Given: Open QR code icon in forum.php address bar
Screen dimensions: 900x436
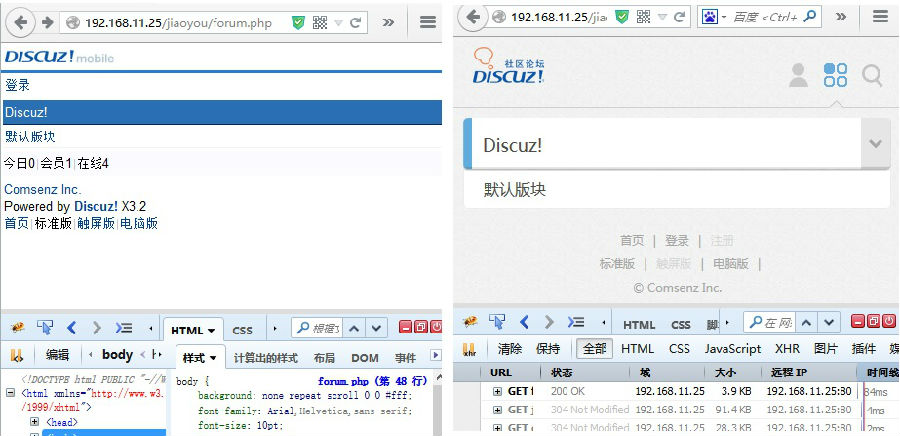Looking at the screenshot, I should coord(320,22).
